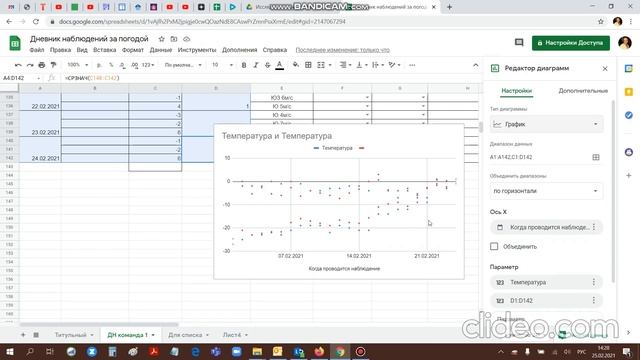Switch to the Настройки tab
The height and width of the screenshot is (360, 640).
tap(516, 91)
